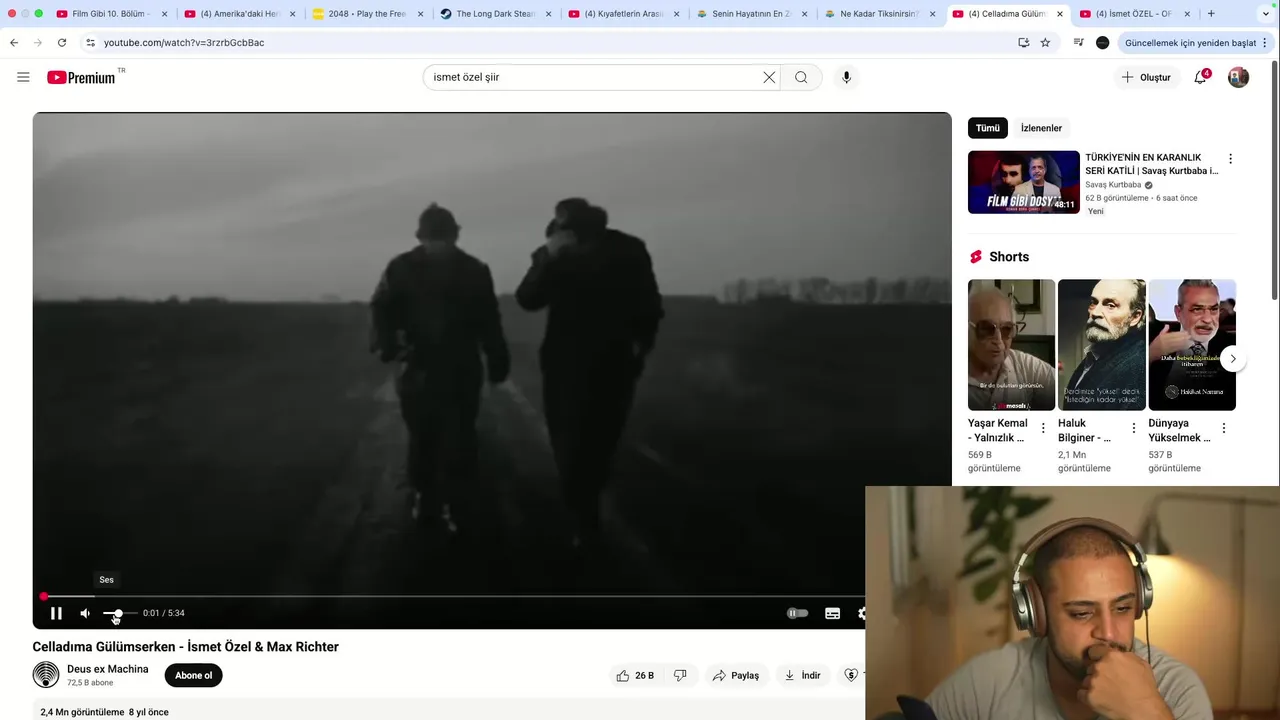Switch to Kıyafetlerin Arası tab
Screen dimensions: 1280x720
622,14
